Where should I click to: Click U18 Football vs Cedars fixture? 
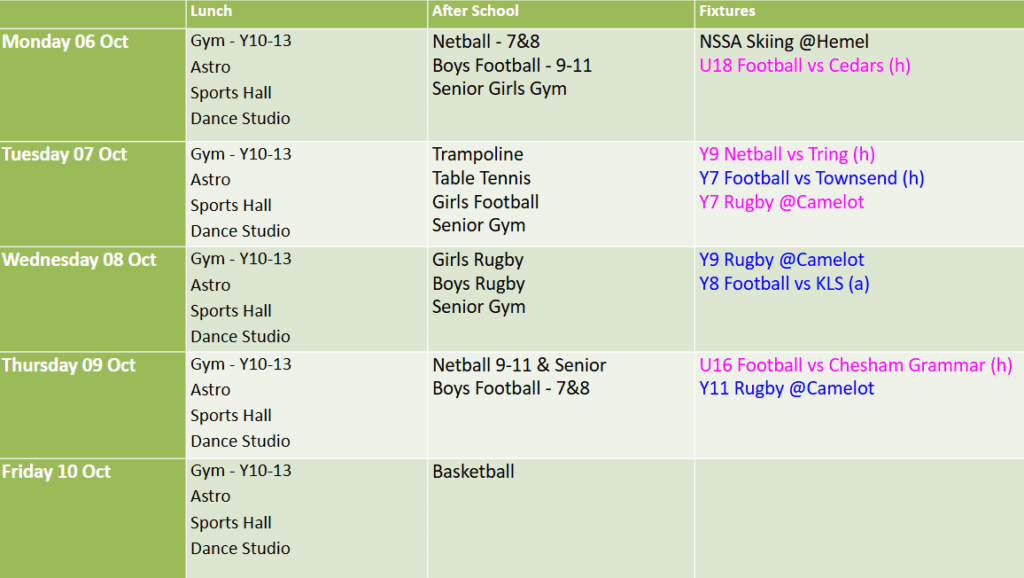pyautogui.click(x=805, y=66)
